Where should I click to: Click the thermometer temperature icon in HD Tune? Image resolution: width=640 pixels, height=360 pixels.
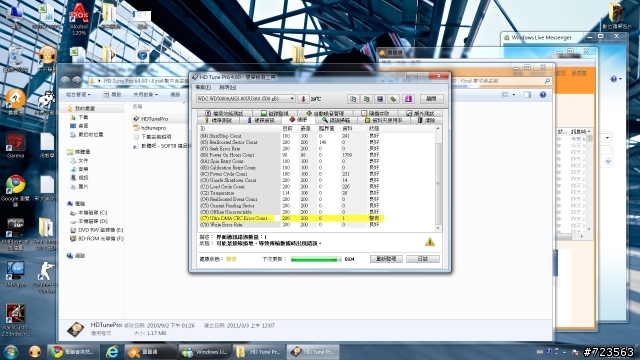[x=303, y=99]
